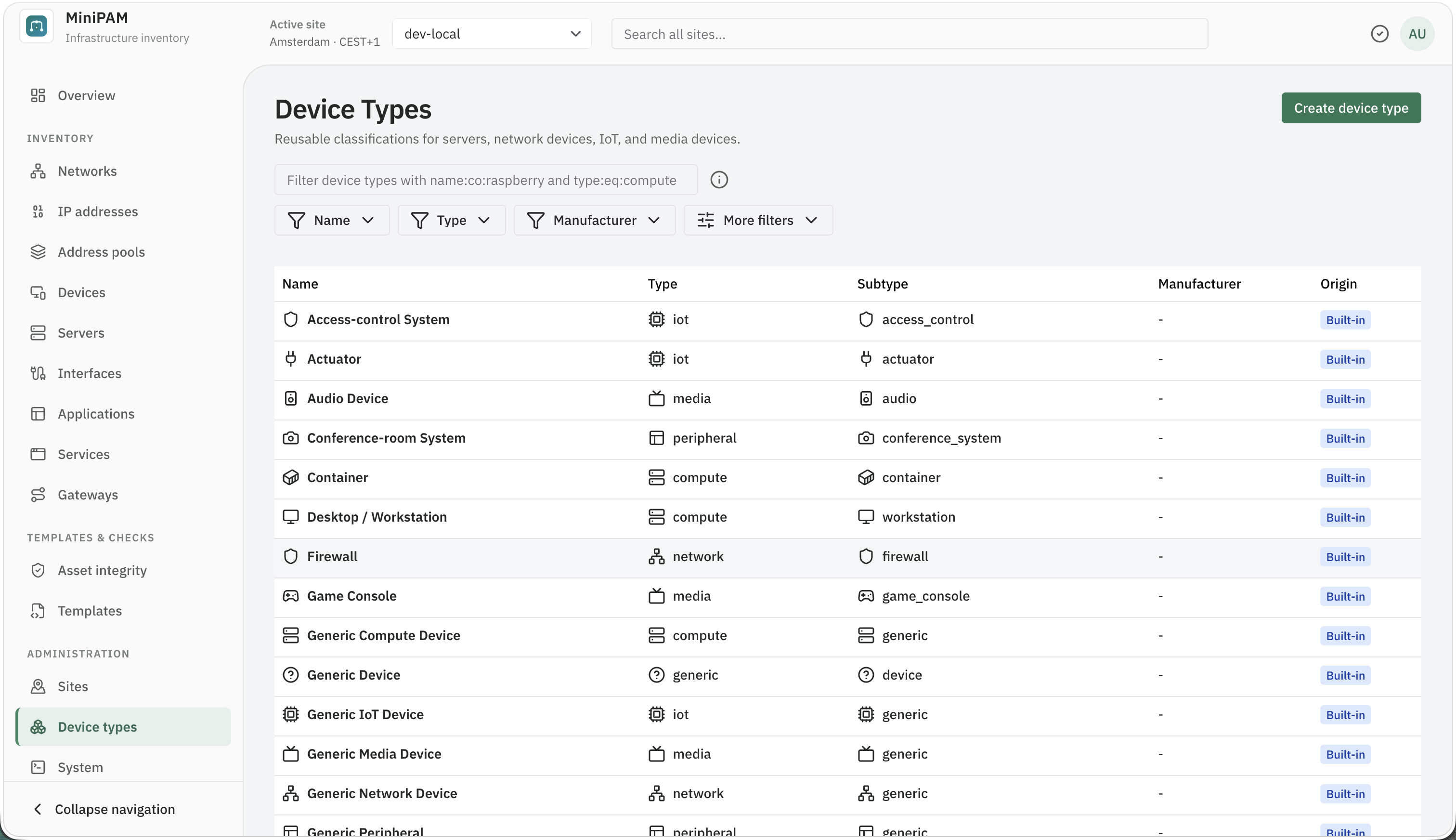Click the Audio Device row speaker icon
This screenshot has height=840, width=1456.
(291, 399)
